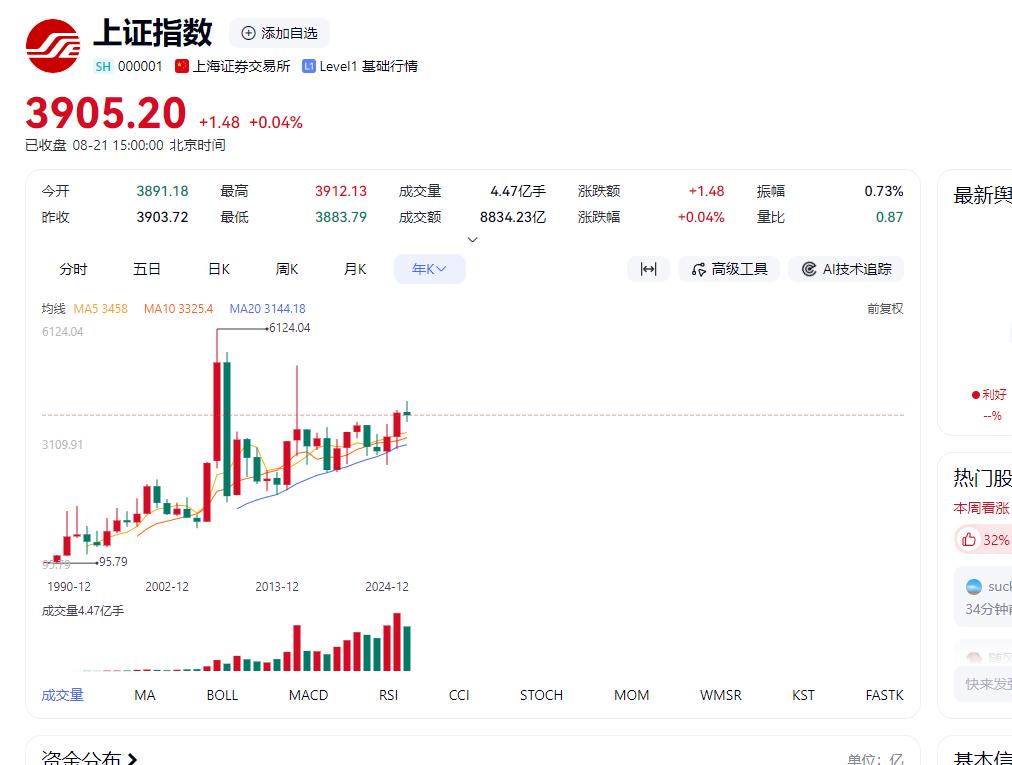1012x765 pixels.
Task: Open 高级工具 advanced tools
Action: (729, 269)
